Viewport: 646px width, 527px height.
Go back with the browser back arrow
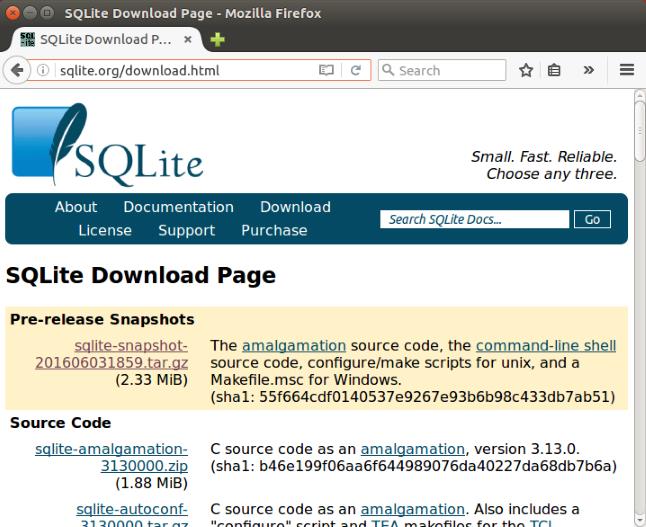click(x=16, y=70)
